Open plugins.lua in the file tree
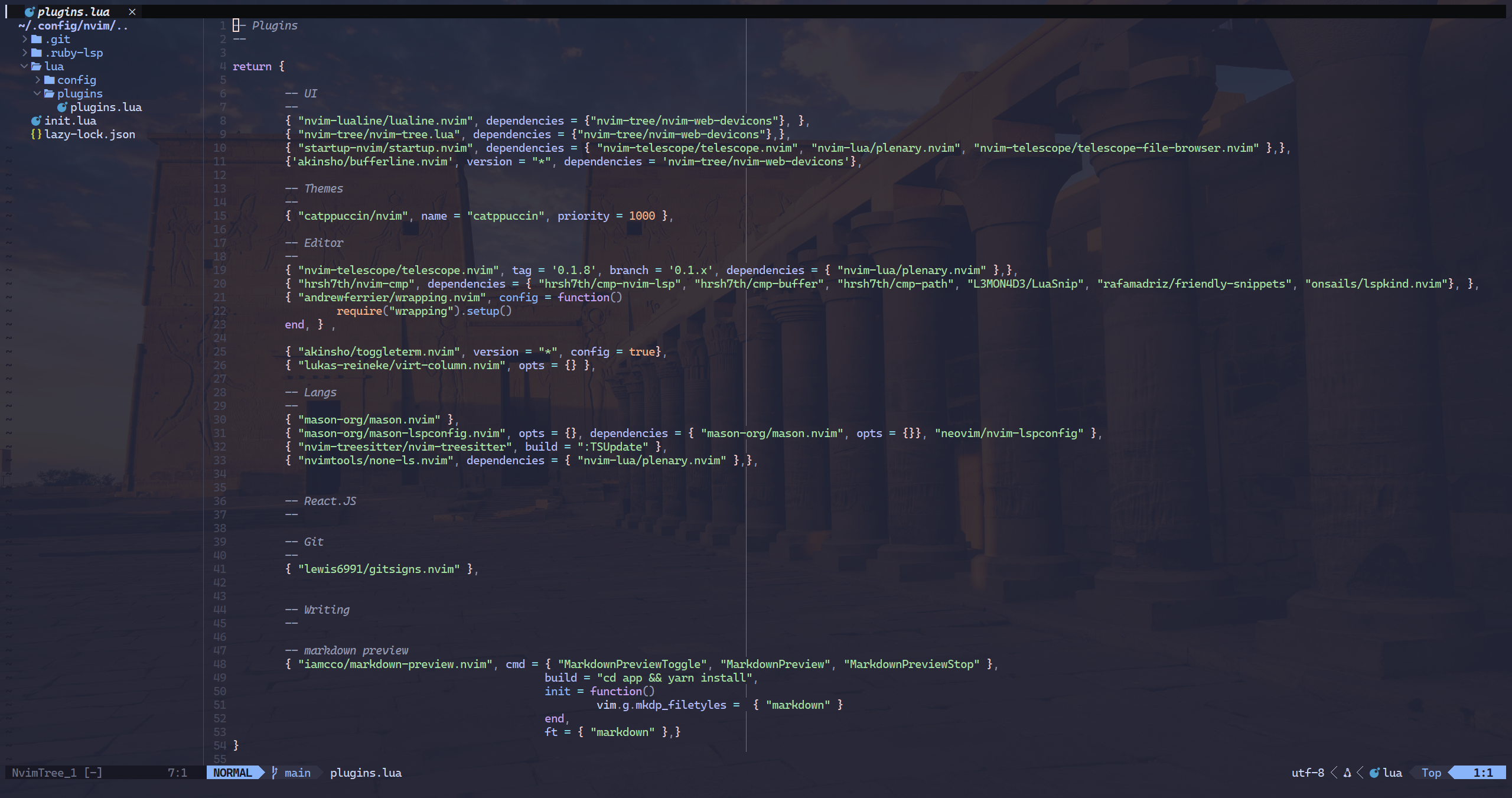 [106, 107]
